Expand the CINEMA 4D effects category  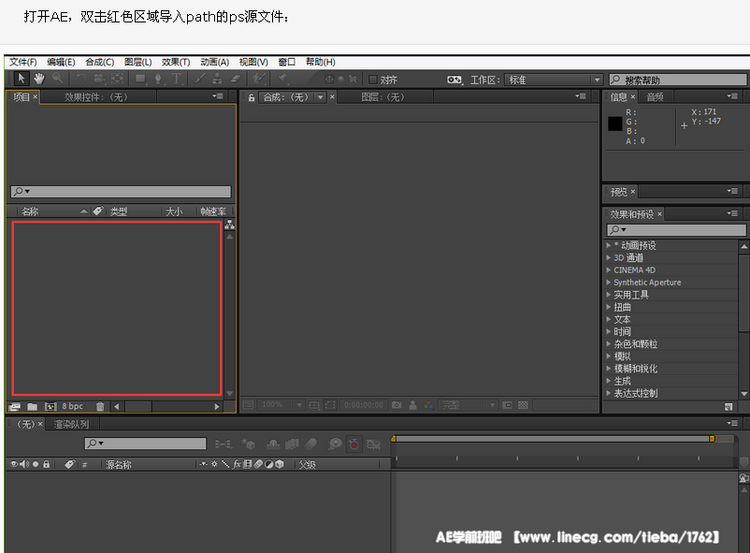click(608, 270)
